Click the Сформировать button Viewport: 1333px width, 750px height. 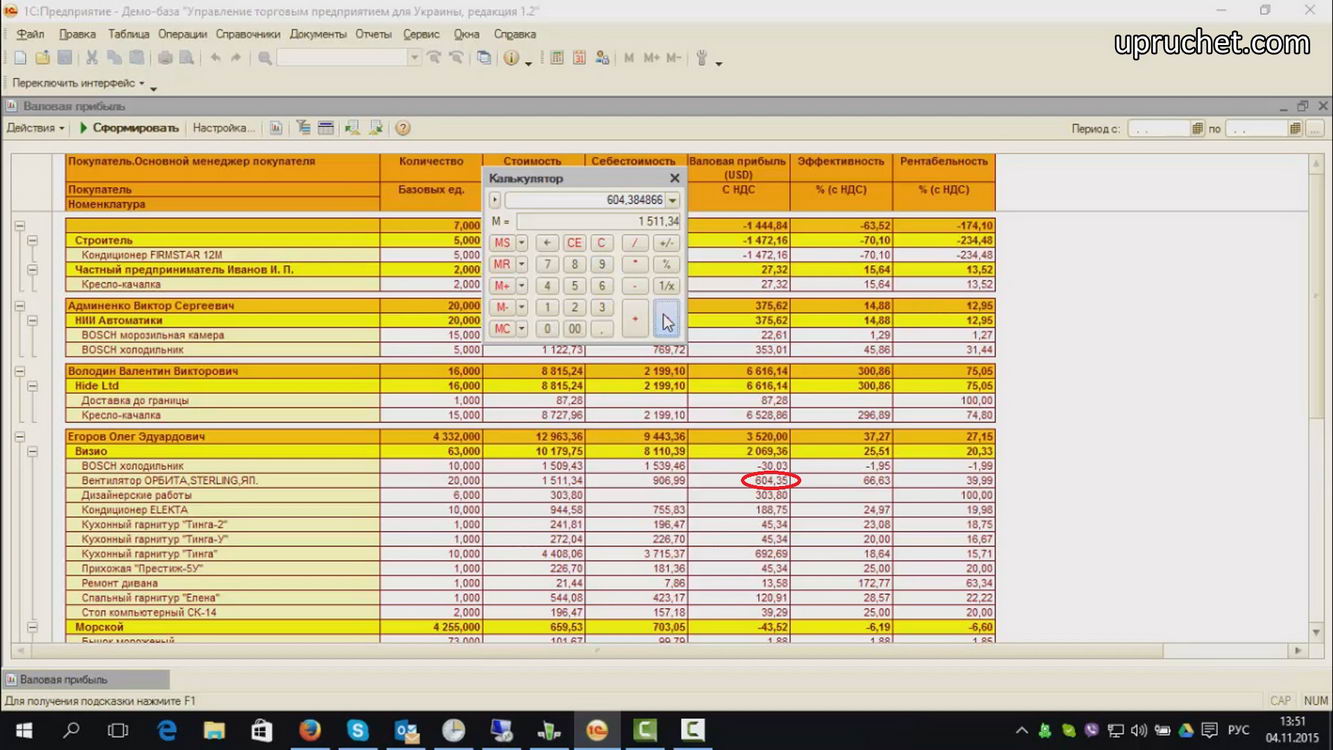point(129,128)
